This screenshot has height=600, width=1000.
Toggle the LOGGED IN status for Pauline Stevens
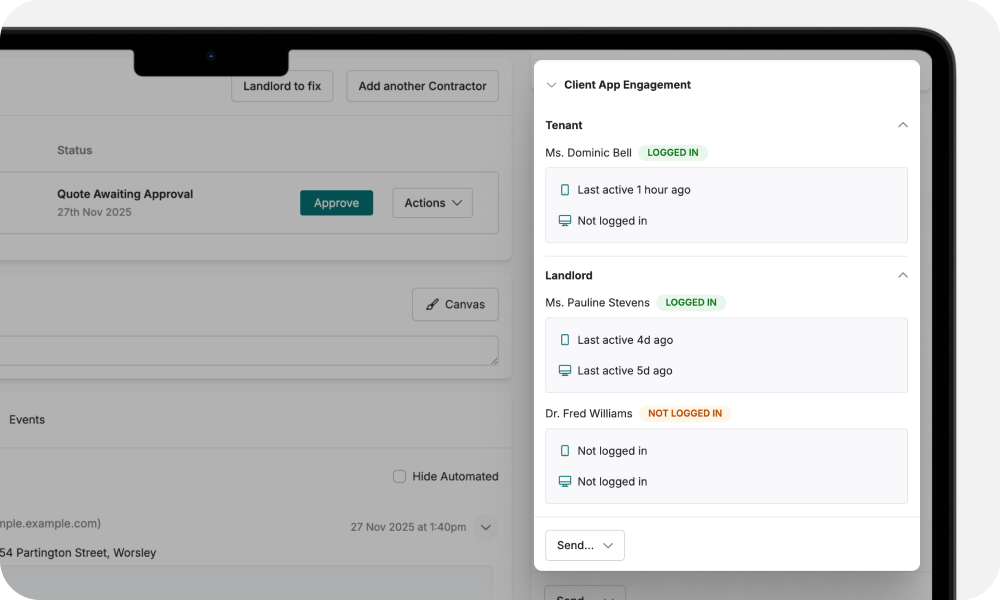pyautogui.click(x=690, y=302)
